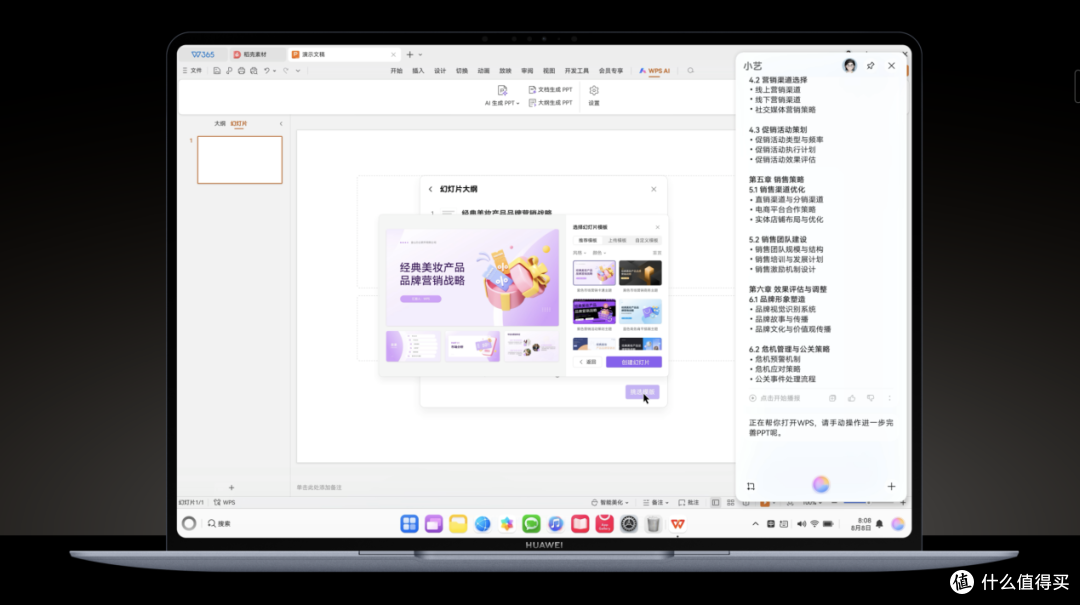Like the 小艺 response with thumbs up
This screenshot has height=605, width=1080.
(x=851, y=398)
